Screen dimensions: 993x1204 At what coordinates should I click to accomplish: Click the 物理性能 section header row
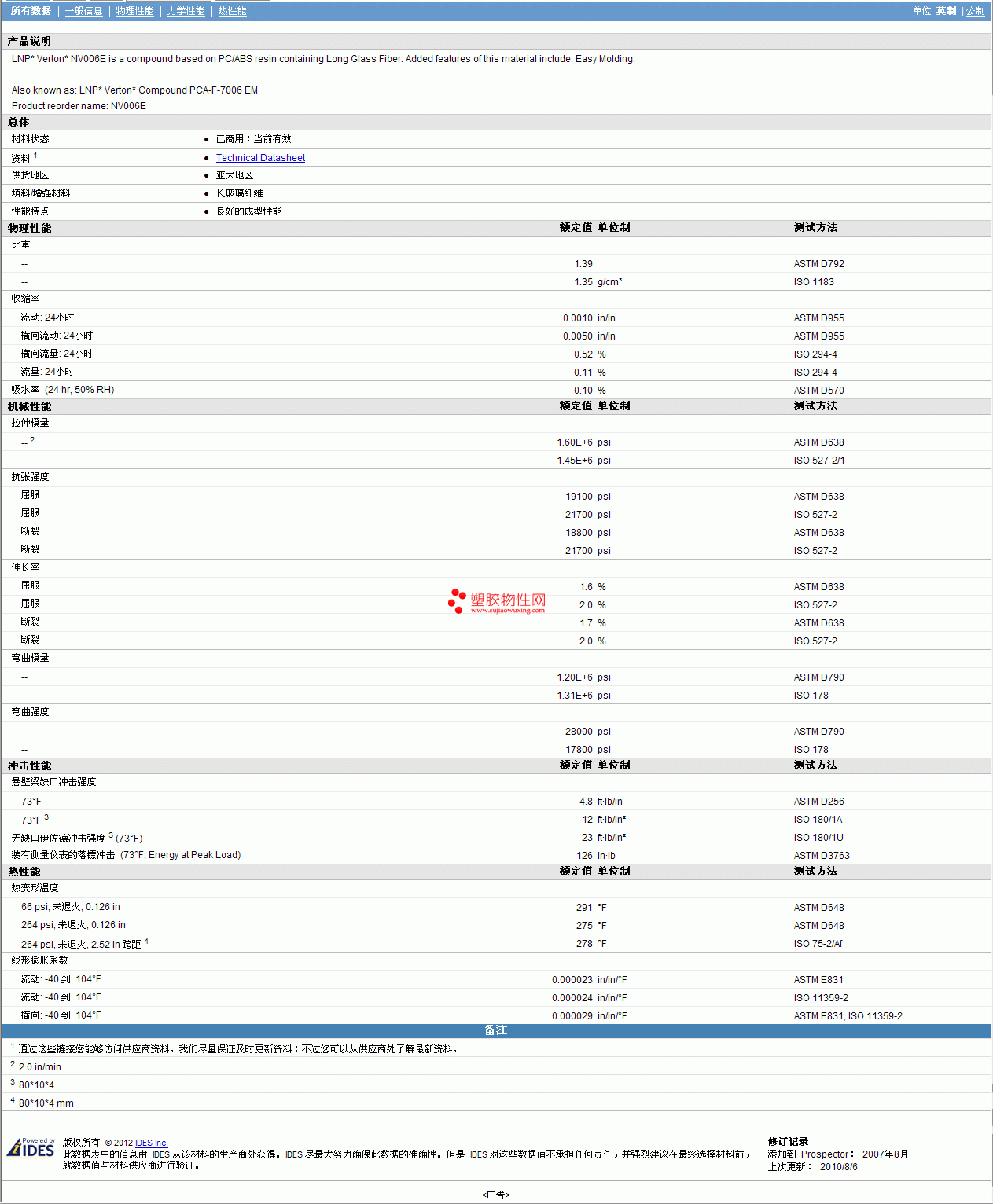click(x=30, y=228)
